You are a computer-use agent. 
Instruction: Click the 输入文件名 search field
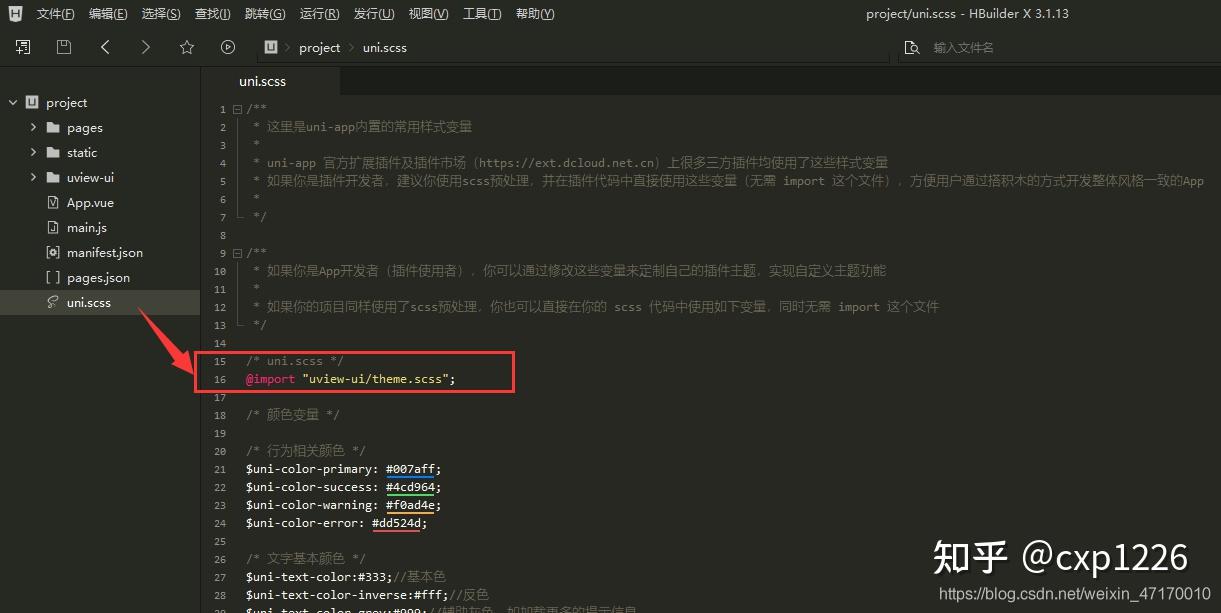click(x=1070, y=48)
